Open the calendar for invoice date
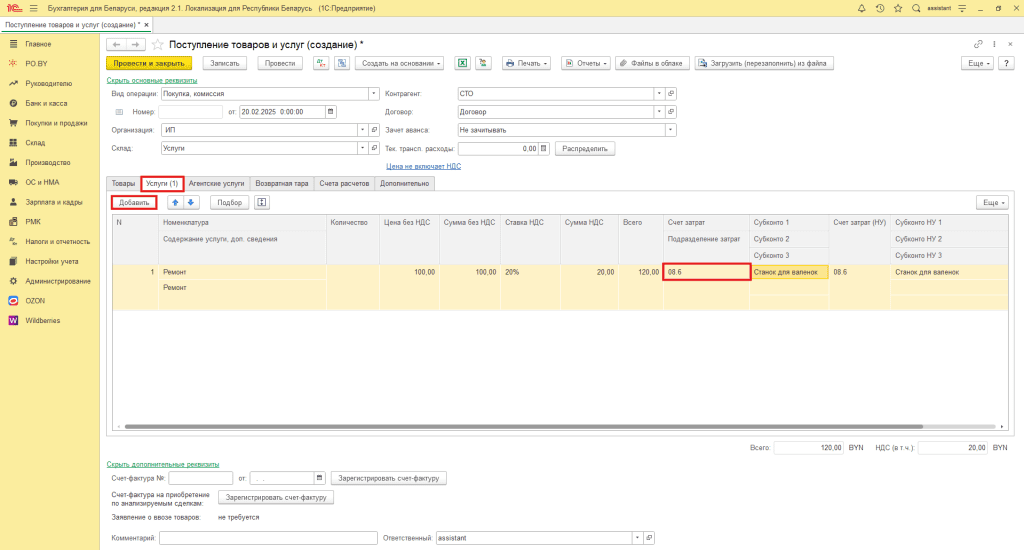 319,478
